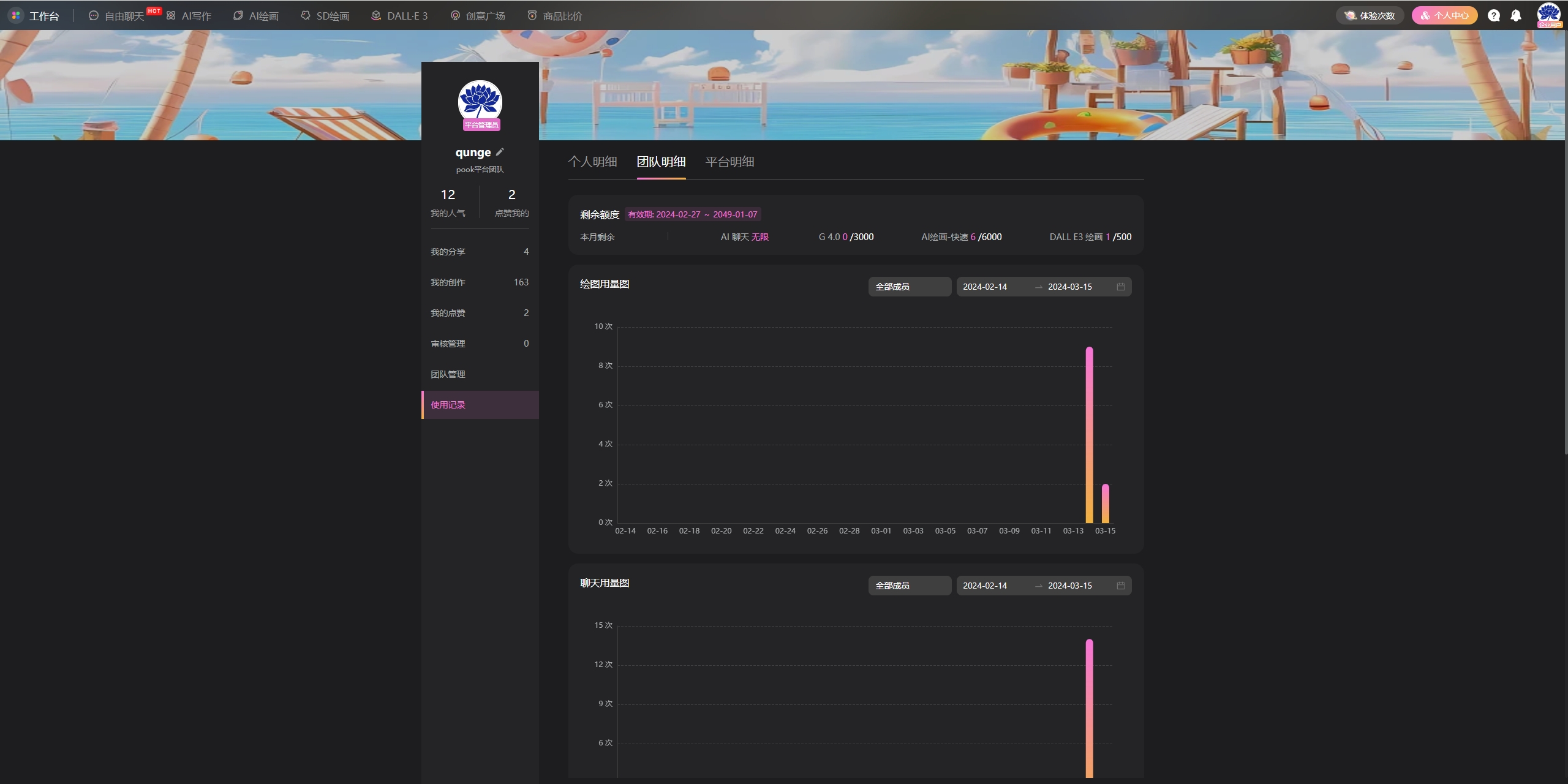
Task: Set 聊天用量图 start date 2024-02-14
Action: point(985,586)
